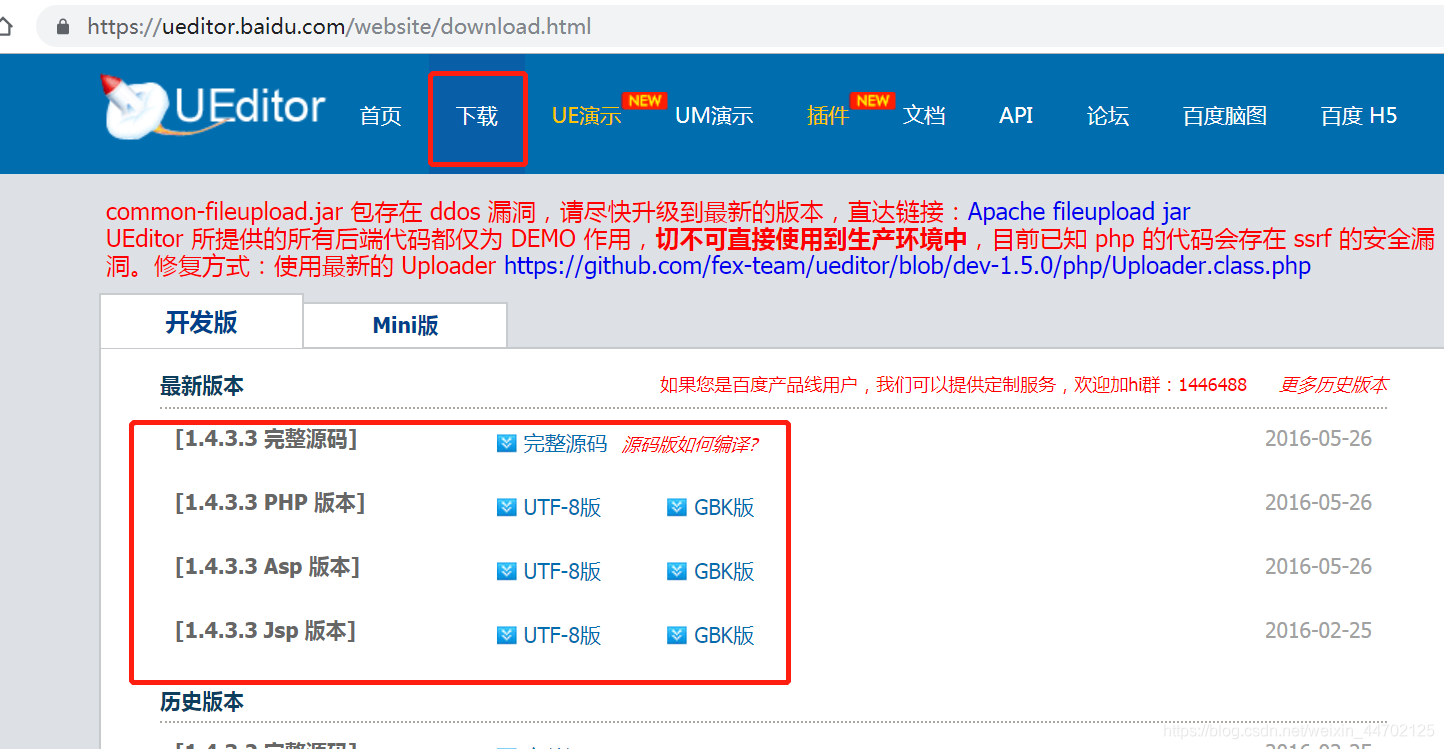
Task: Click download icon for Jsp GBK版
Action: point(677,635)
